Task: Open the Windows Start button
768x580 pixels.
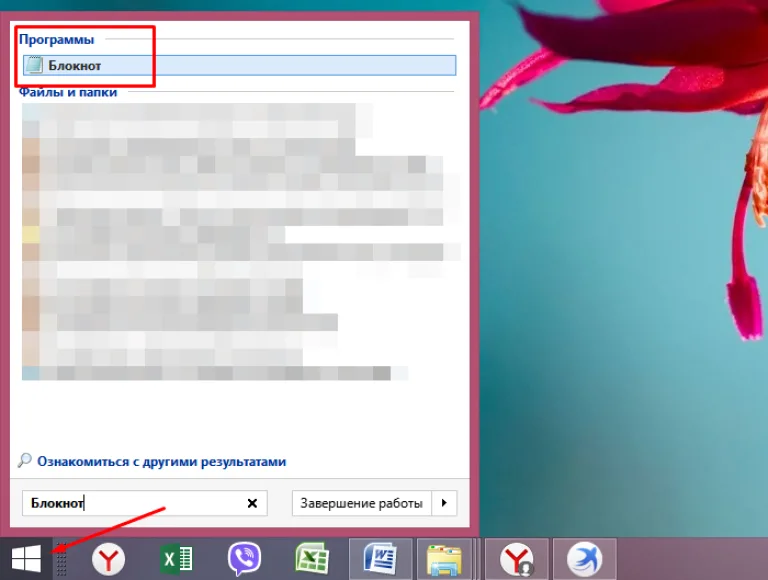Action: click(26, 559)
